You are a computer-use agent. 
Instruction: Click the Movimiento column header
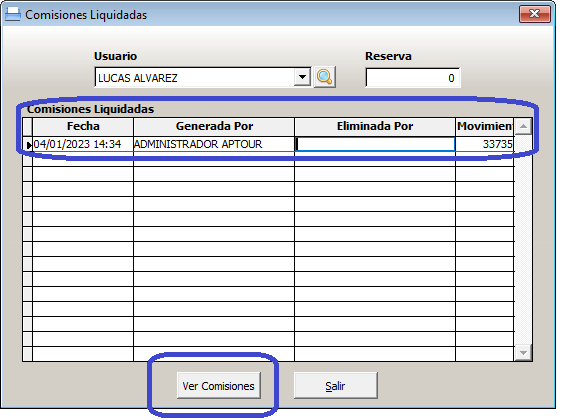(x=485, y=126)
